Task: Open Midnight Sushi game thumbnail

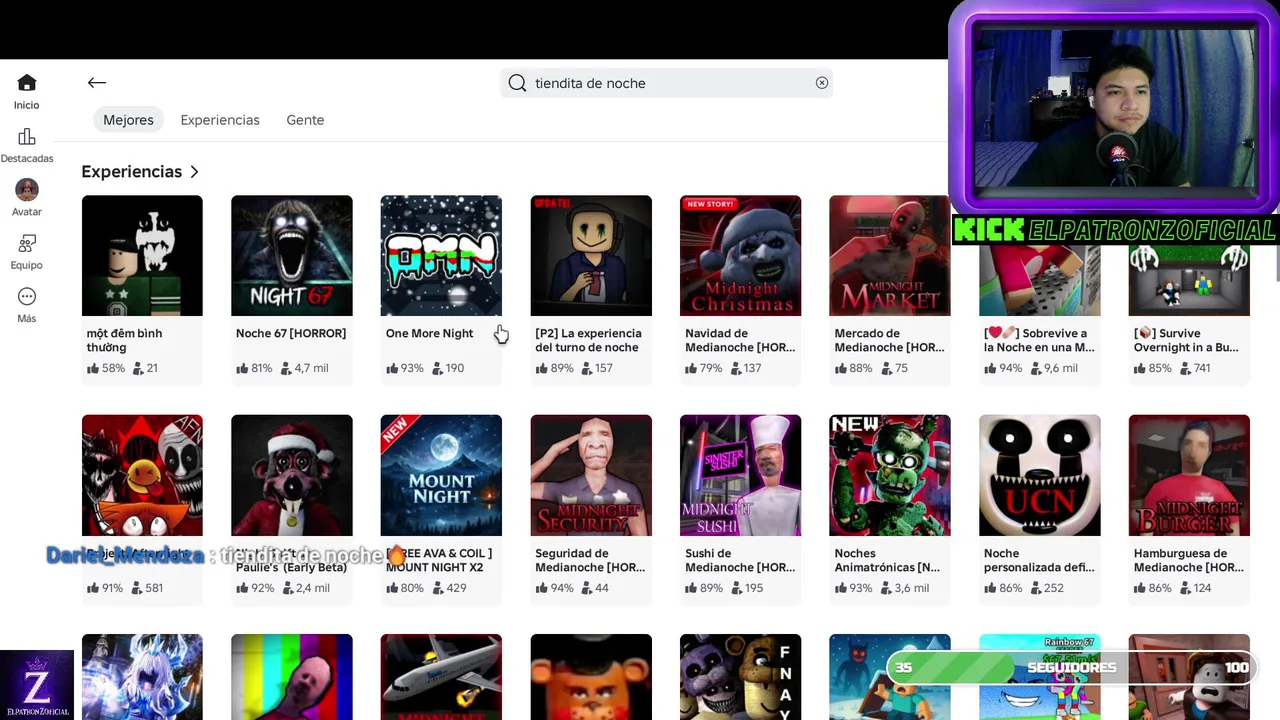Action: click(740, 475)
